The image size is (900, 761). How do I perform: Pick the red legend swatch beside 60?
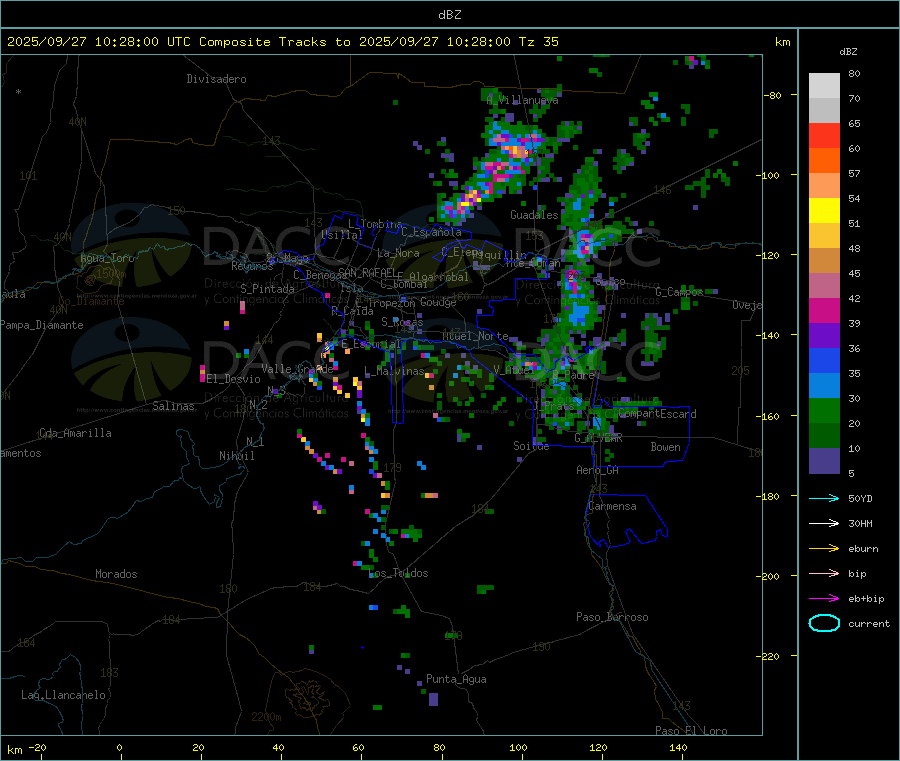click(x=824, y=135)
